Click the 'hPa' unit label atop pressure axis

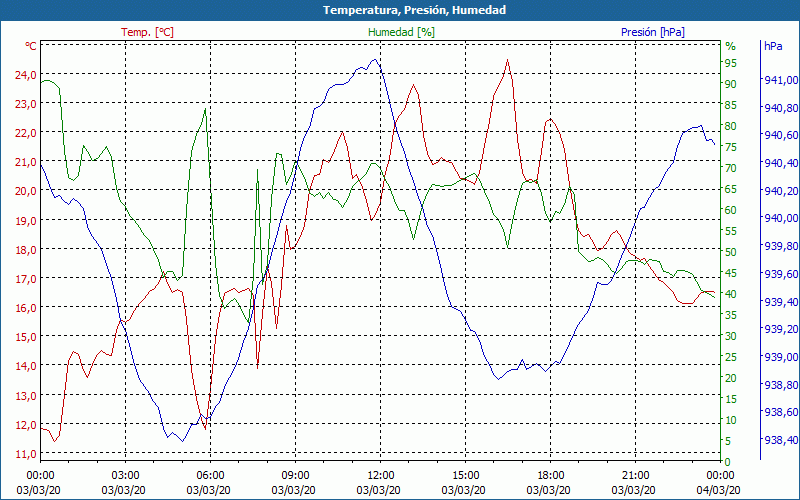click(x=773, y=46)
